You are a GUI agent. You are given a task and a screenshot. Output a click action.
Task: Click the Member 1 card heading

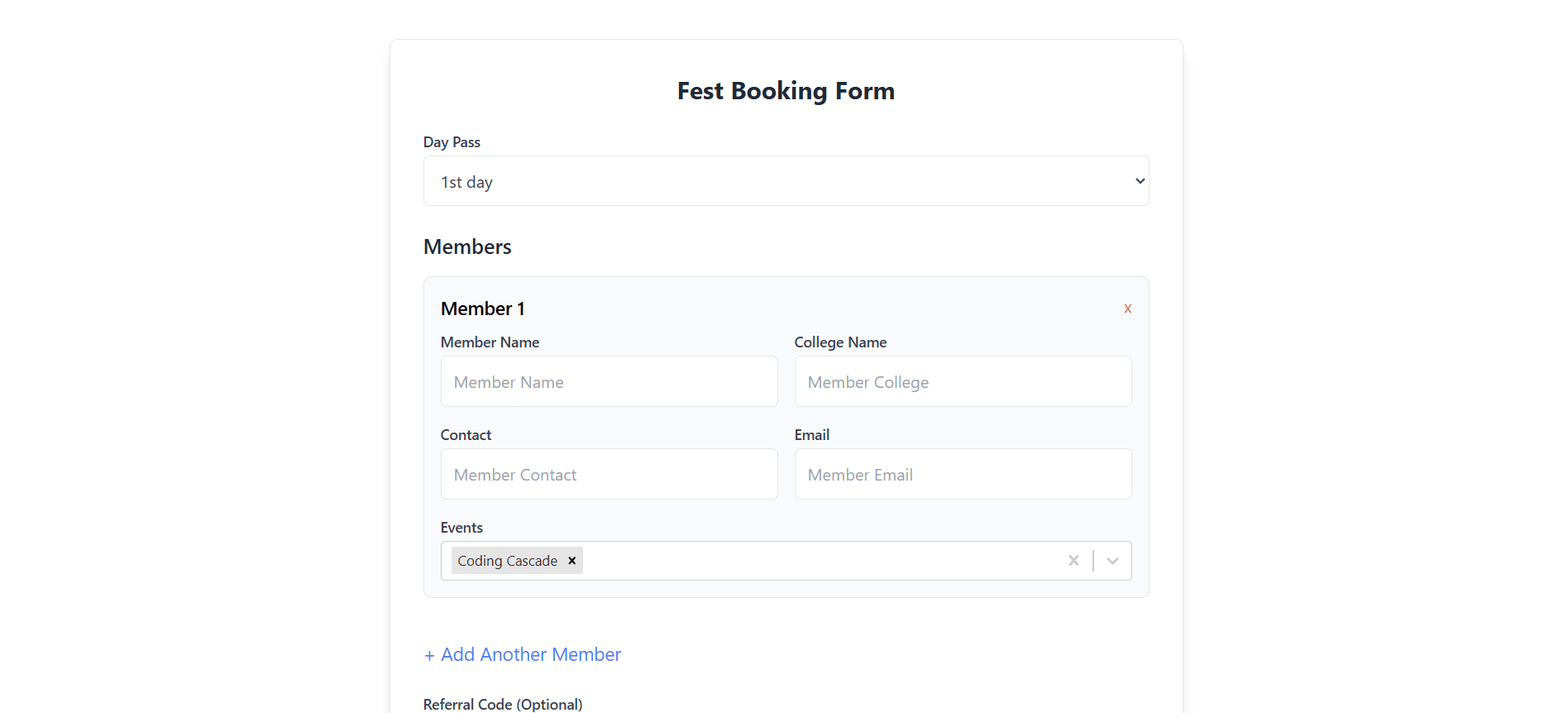483,309
